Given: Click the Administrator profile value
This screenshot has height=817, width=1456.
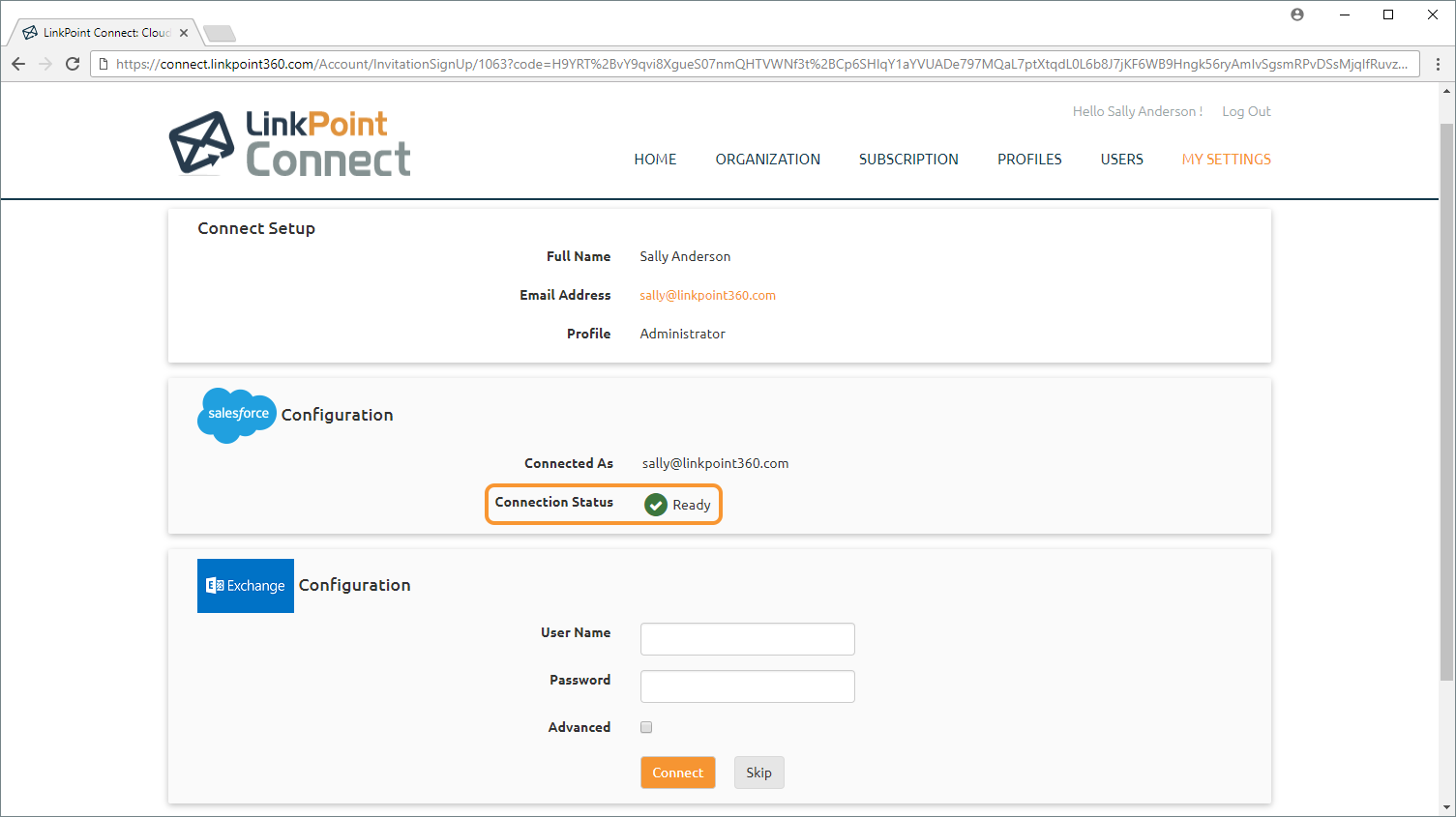Looking at the screenshot, I should (682, 334).
